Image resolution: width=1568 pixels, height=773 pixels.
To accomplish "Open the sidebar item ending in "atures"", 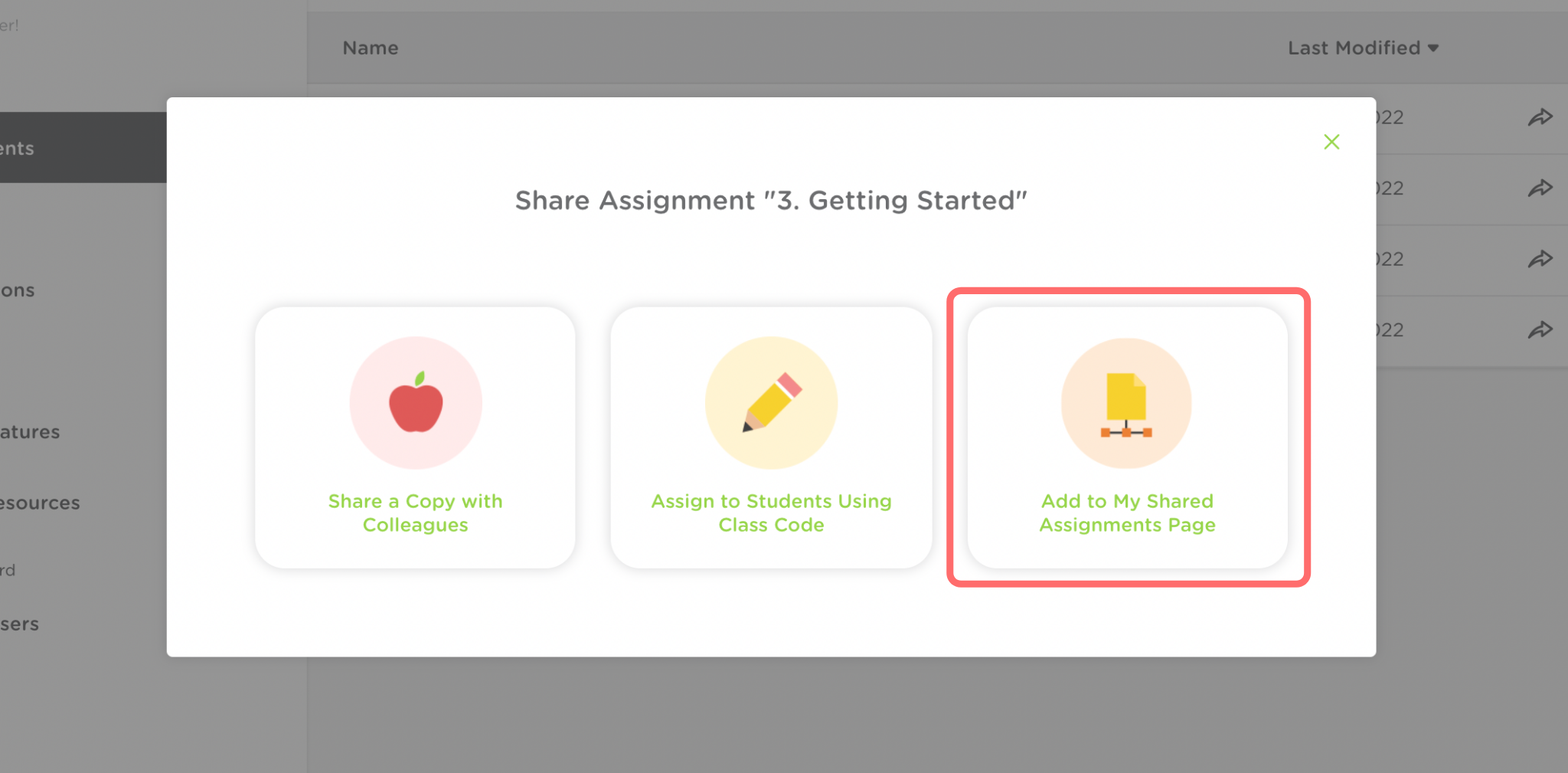I will (30, 432).
